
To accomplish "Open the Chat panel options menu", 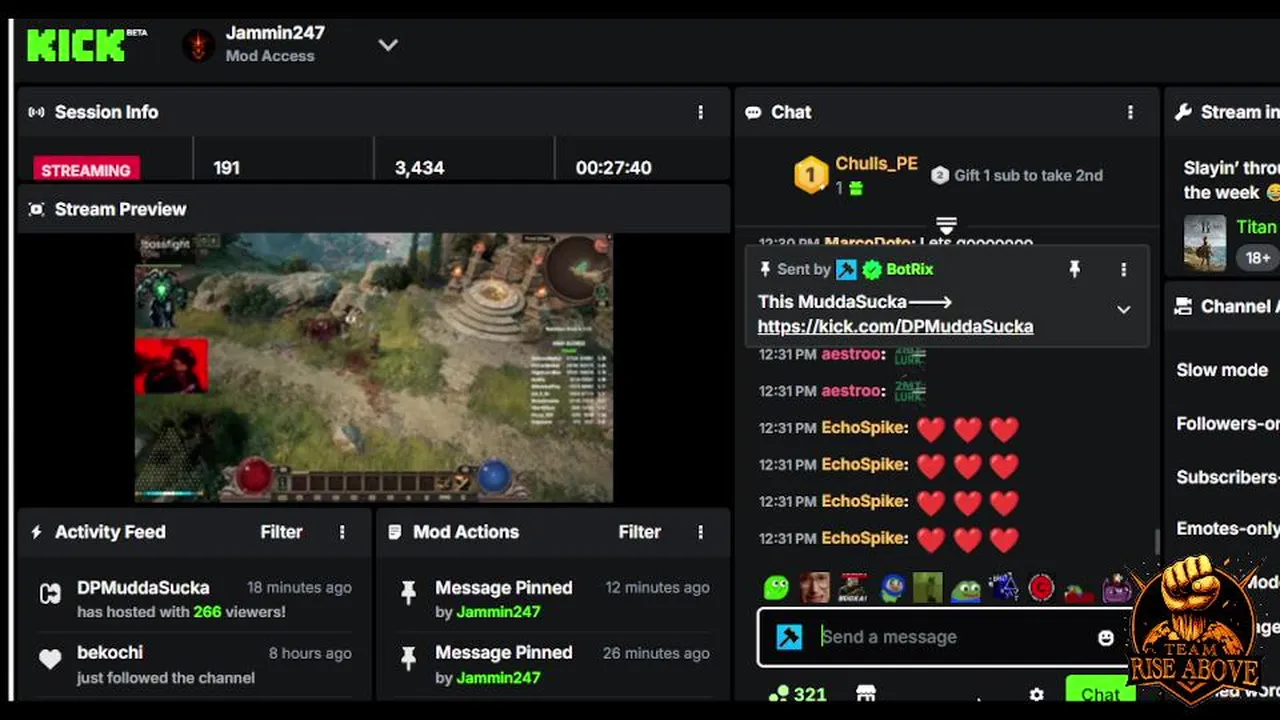I will [x=1130, y=112].
